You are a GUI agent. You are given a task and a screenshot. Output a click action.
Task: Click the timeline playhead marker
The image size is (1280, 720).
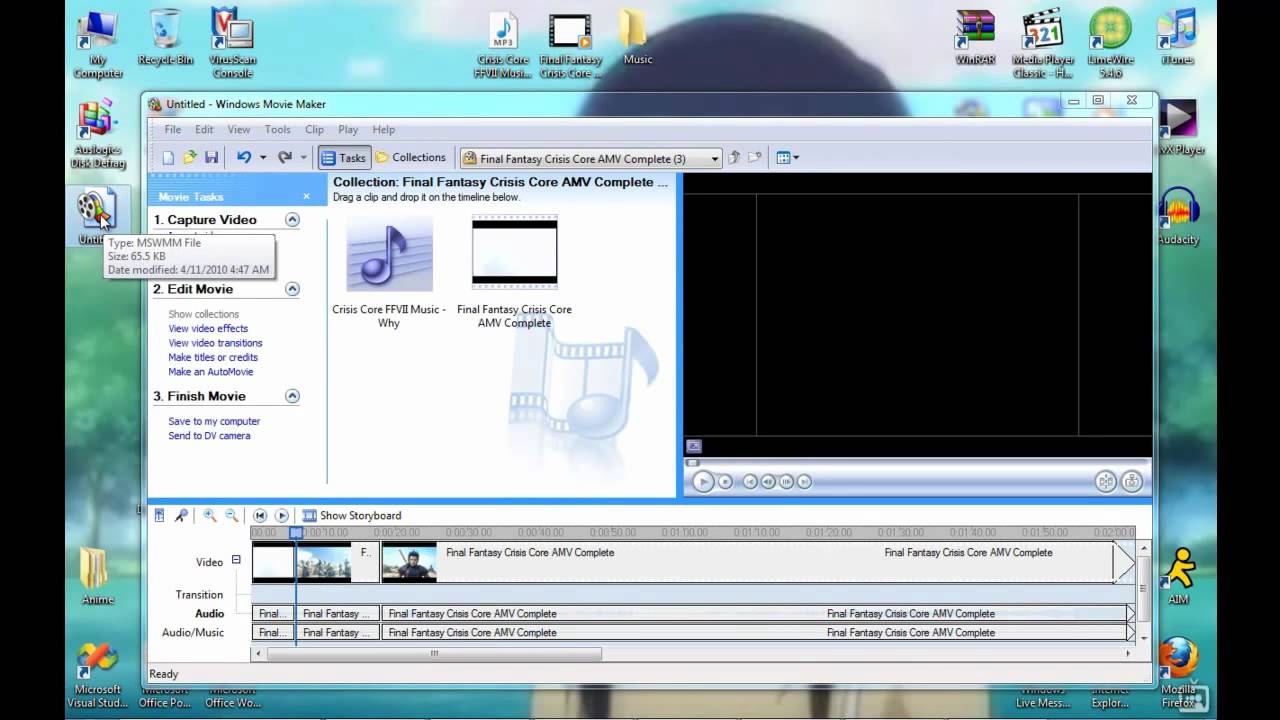tap(296, 533)
